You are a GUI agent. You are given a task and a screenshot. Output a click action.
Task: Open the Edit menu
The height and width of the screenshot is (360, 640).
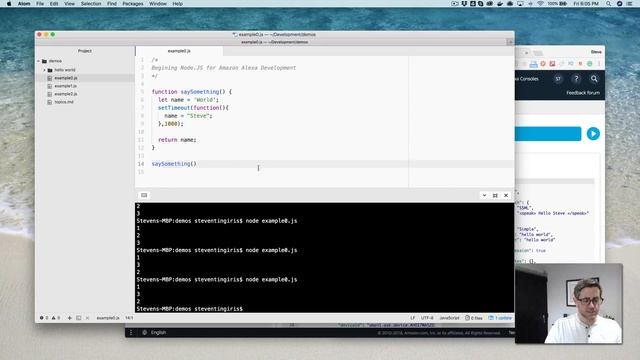pos(54,4)
